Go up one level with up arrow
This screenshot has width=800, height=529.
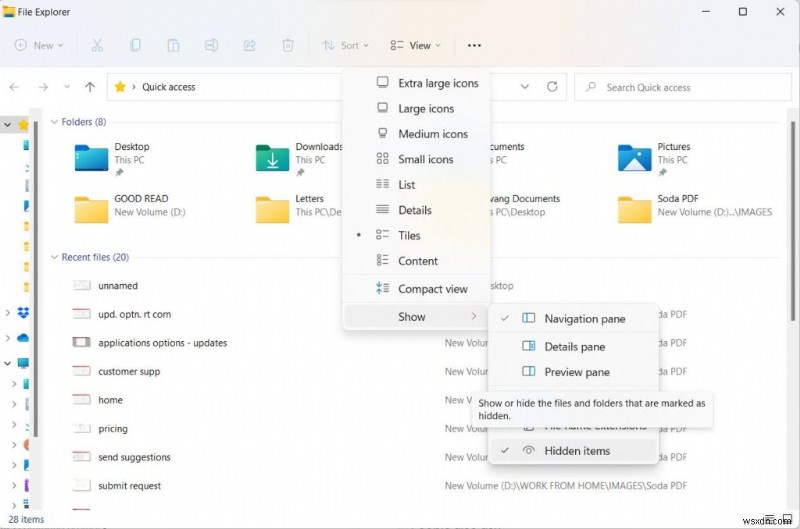[90, 87]
